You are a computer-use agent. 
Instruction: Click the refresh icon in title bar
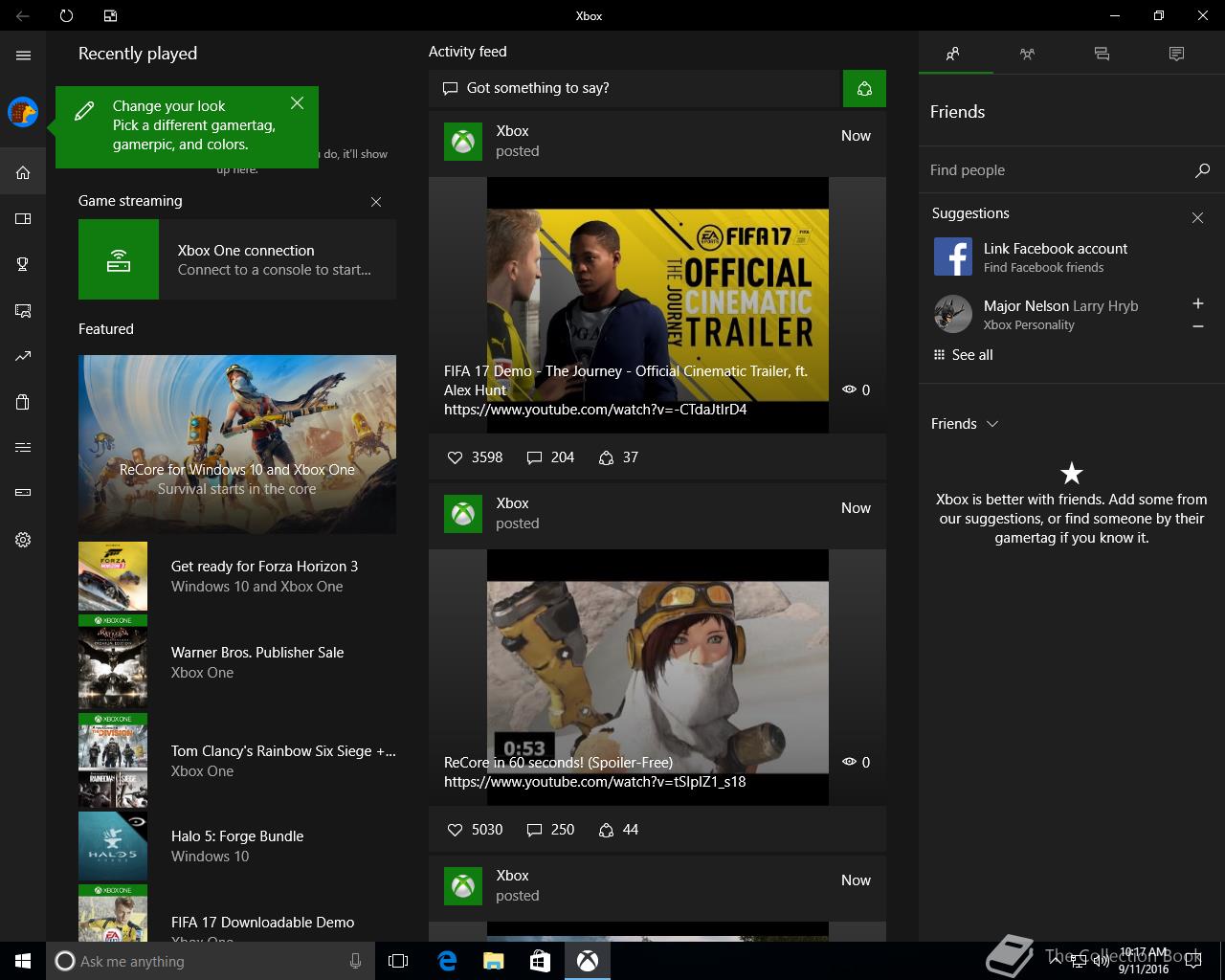(66, 15)
